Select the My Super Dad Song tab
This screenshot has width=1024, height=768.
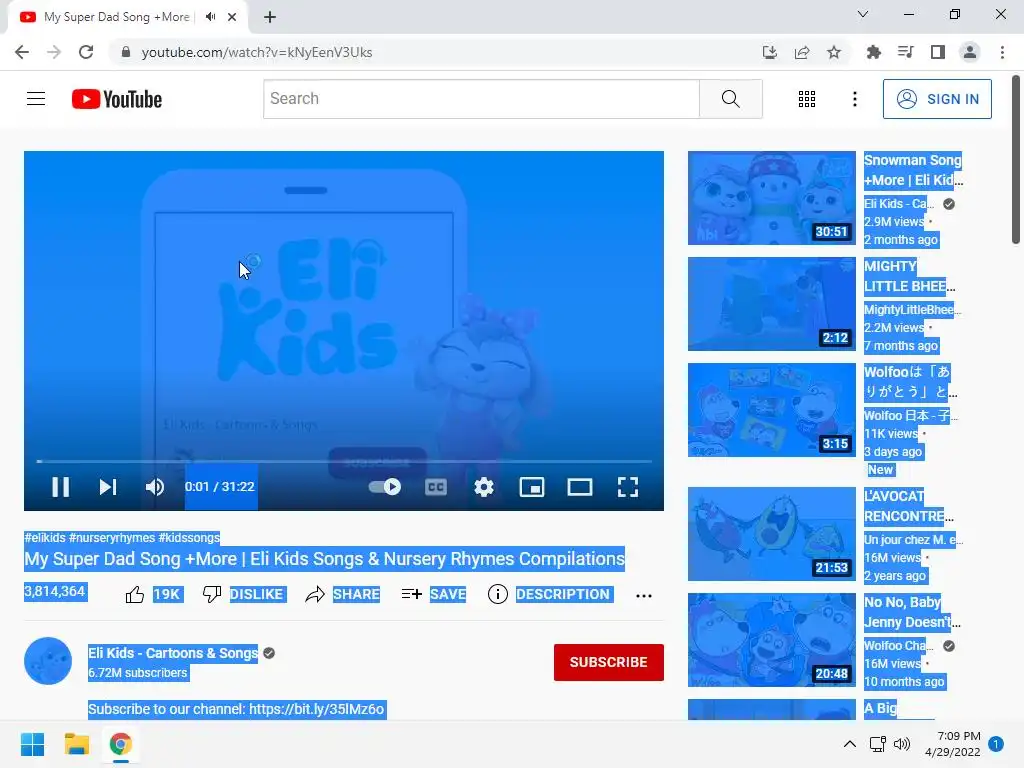tap(116, 17)
